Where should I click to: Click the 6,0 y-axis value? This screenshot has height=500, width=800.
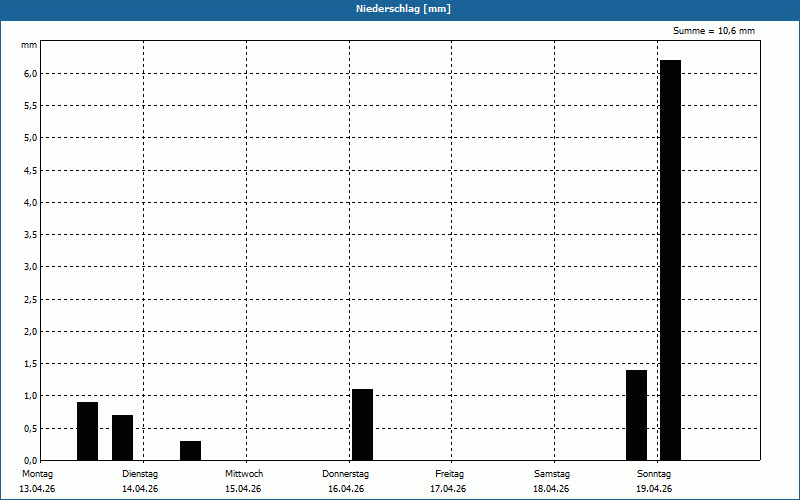(31, 73)
